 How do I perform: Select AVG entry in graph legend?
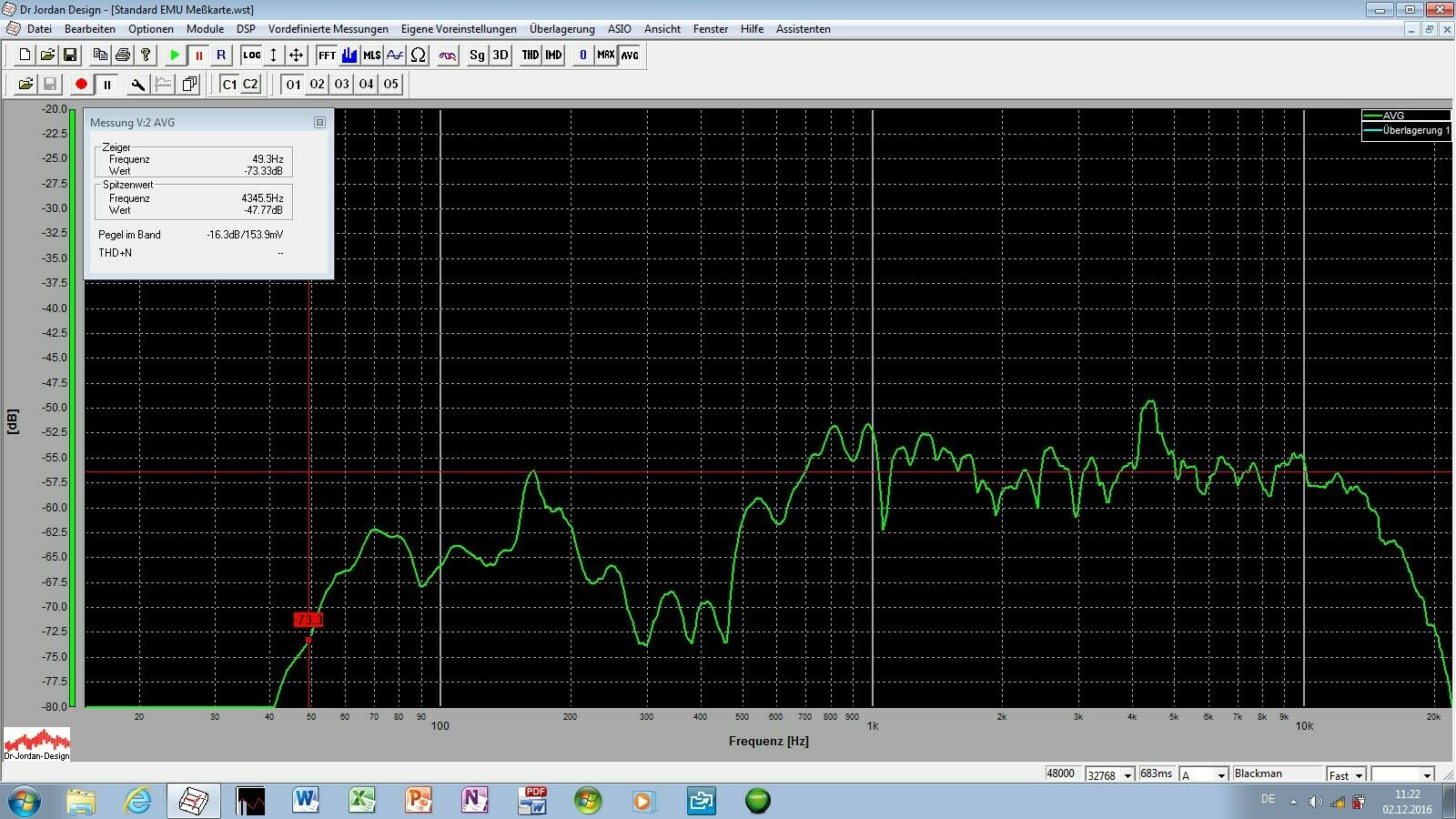1406,116
